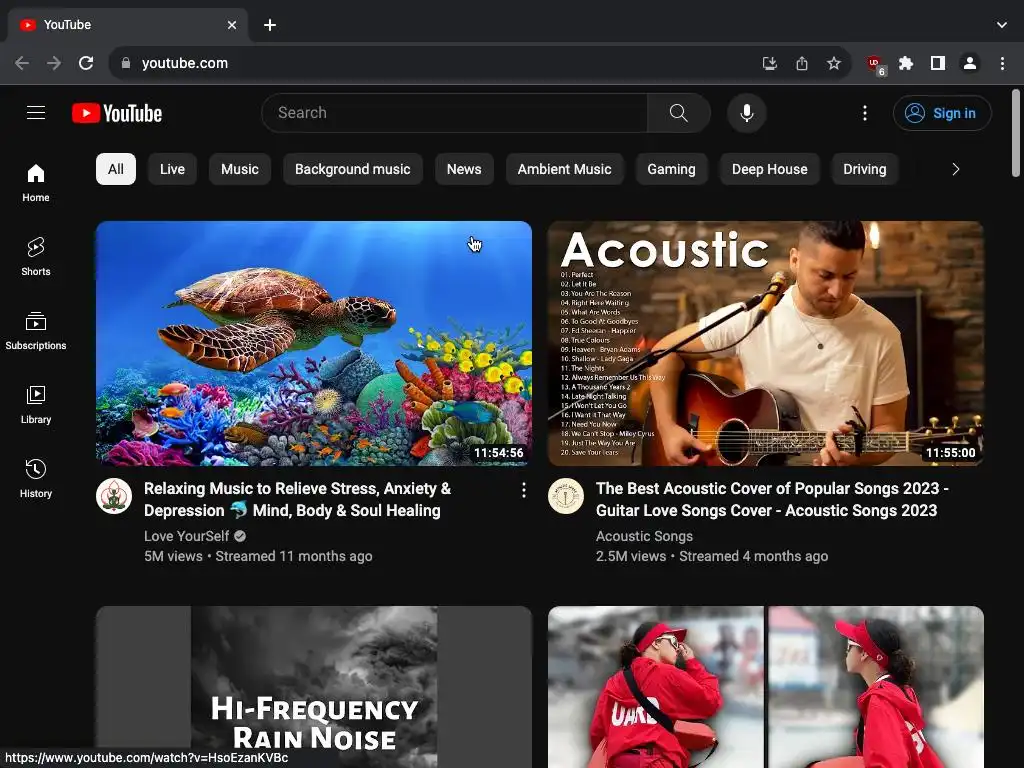Viewport: 1024px width, 768px height.
Task: Expand the tab search dropdown arrow
Action: (1002, 25)
